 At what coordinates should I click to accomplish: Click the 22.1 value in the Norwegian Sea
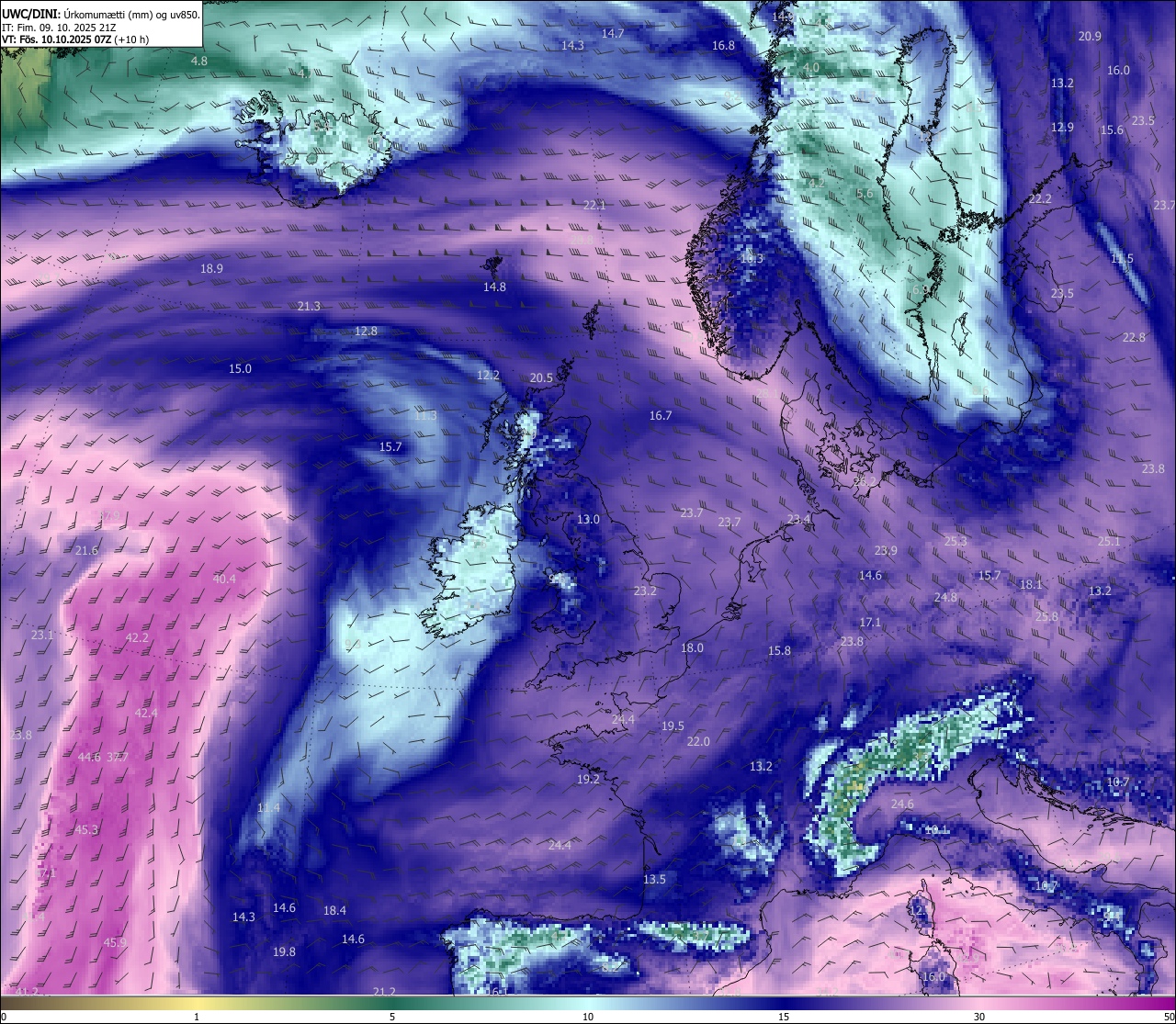594,205
